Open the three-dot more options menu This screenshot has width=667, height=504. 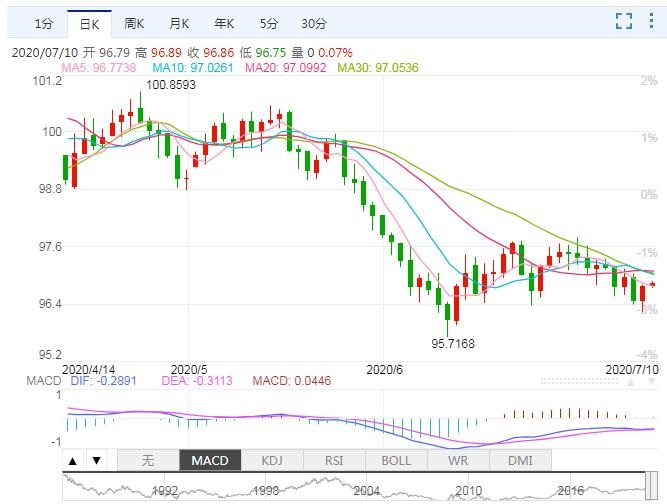coord(651,21)
